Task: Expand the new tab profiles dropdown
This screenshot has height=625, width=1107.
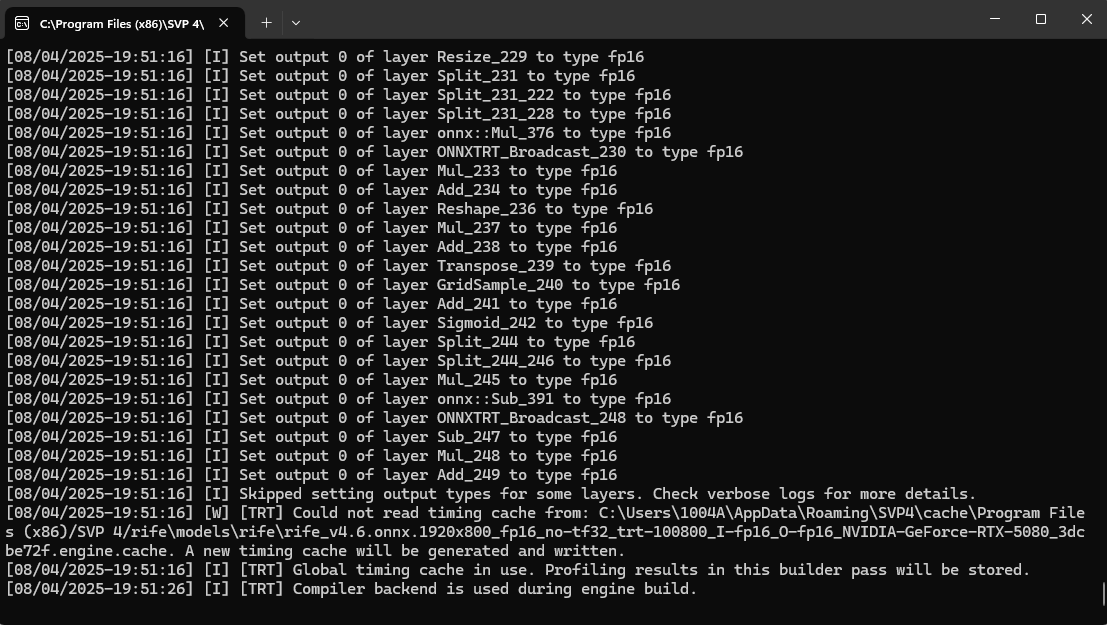Action: (x=296, y=22)
